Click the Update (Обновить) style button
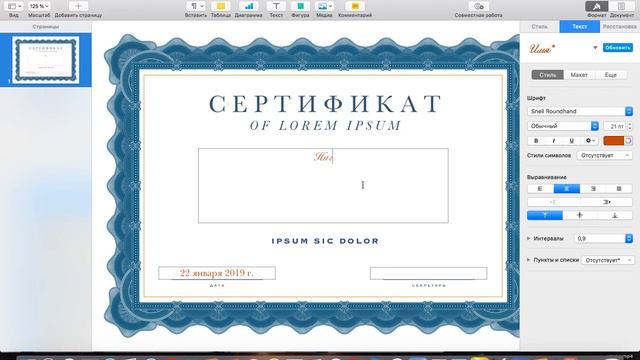The image size is (640, 360). click(x=618, y=48)
